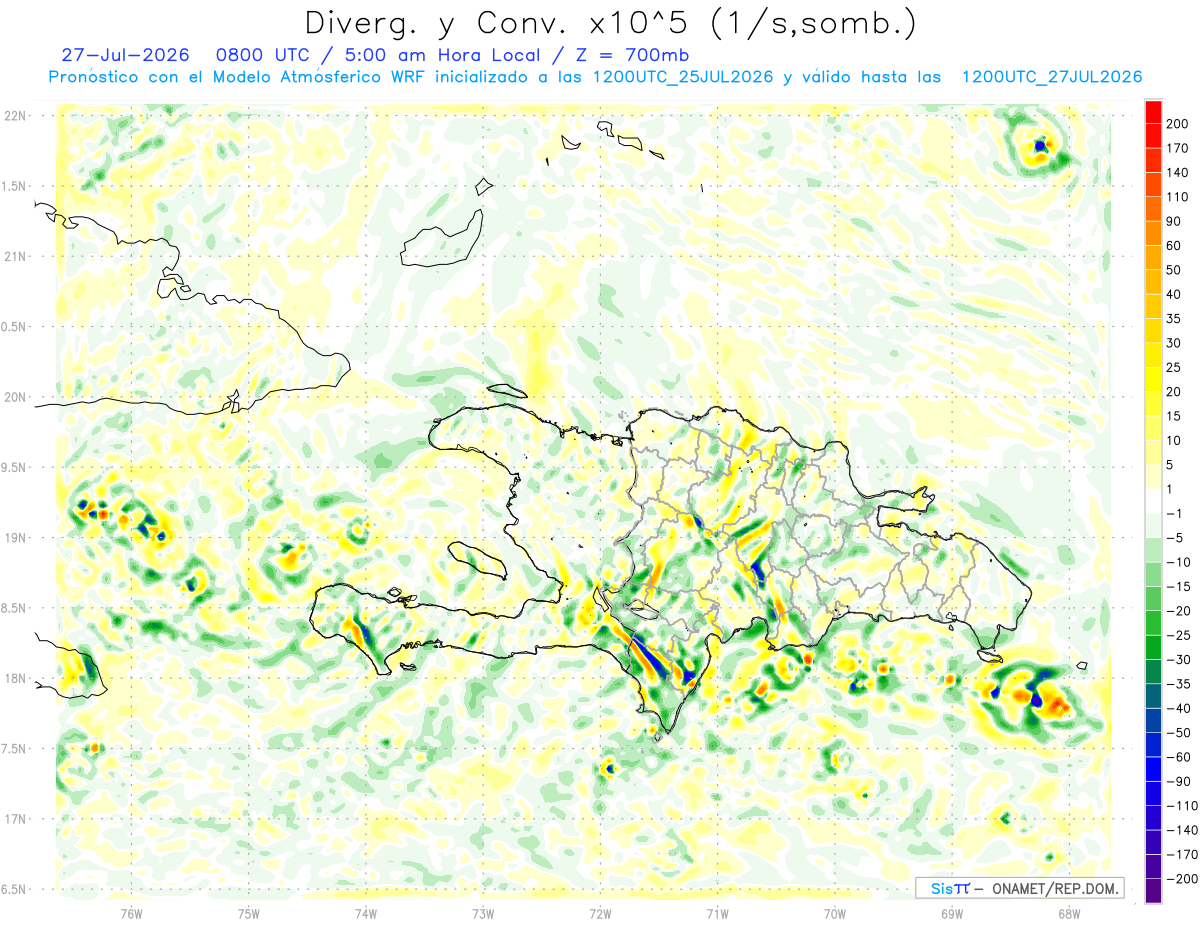The width and height of the screenshot is (1200, 927).
Task: Click the "74W" longitude label
Action: (366, 914)
